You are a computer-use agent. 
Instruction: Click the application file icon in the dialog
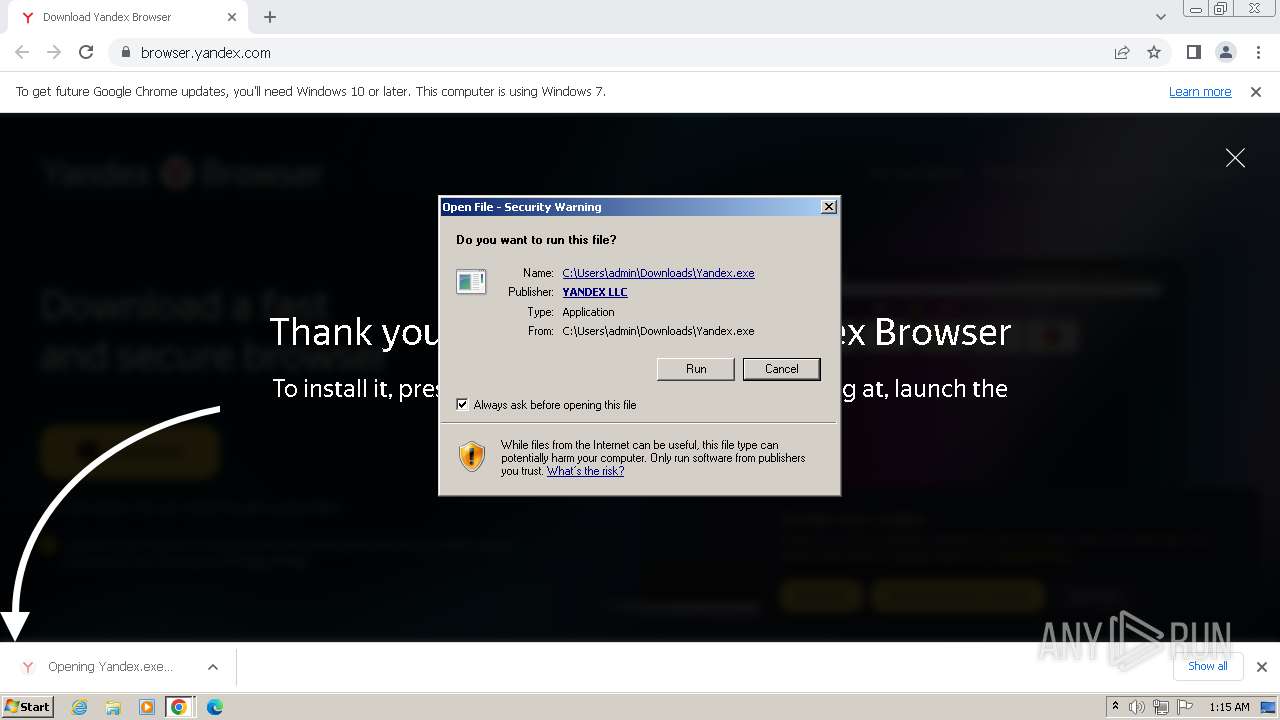(470, 282)
